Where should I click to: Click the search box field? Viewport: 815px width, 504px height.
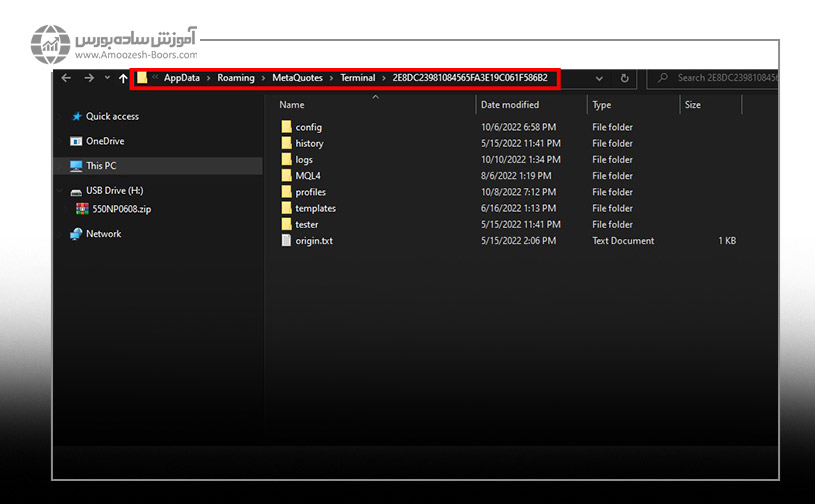(x=725, y=78)
